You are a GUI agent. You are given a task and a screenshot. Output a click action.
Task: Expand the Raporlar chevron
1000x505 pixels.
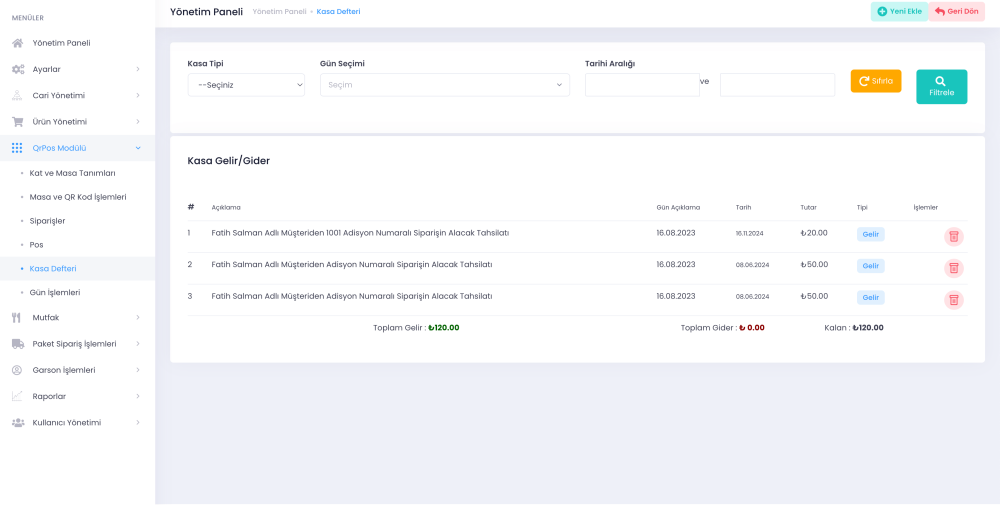[x=138, y=396]
